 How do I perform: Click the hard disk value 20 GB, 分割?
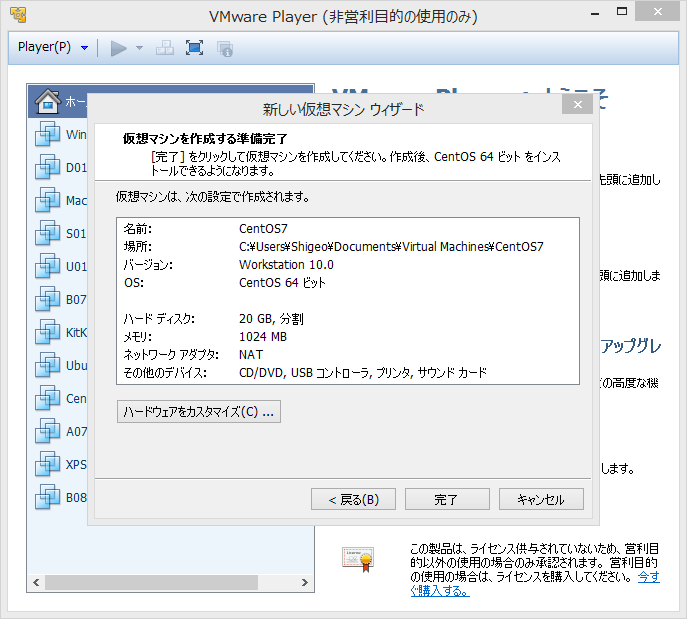271,318
